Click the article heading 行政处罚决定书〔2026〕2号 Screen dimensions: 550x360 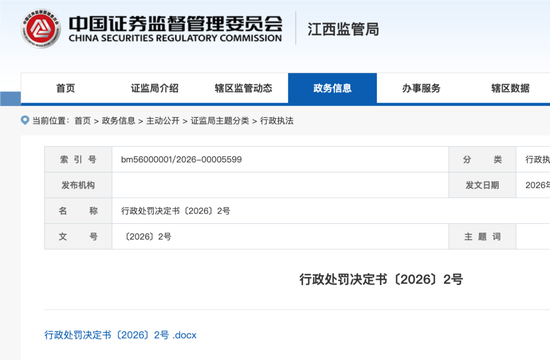pos(381,280)
